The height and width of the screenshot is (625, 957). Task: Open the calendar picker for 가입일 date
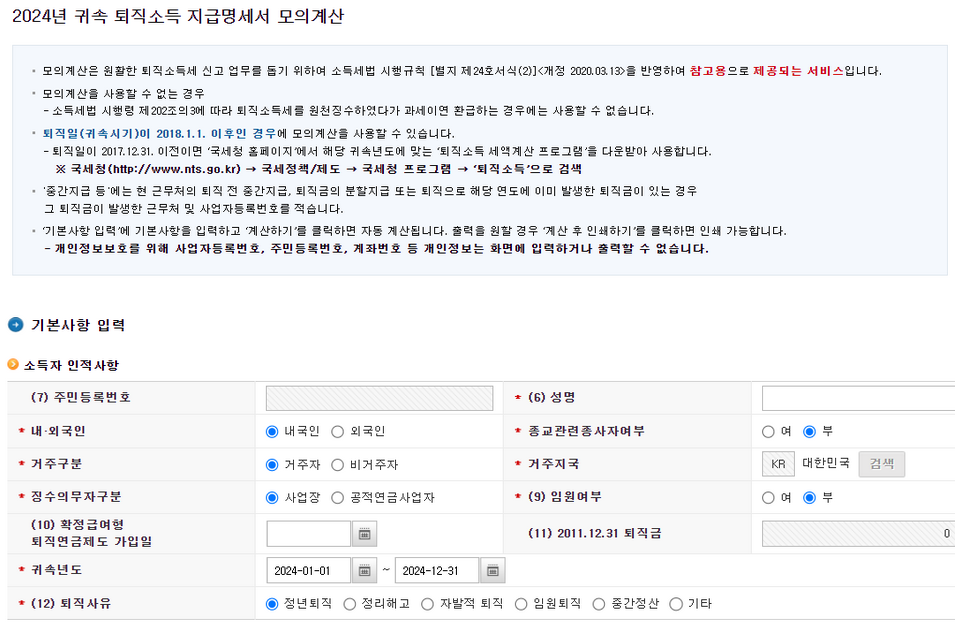point(364,533)
